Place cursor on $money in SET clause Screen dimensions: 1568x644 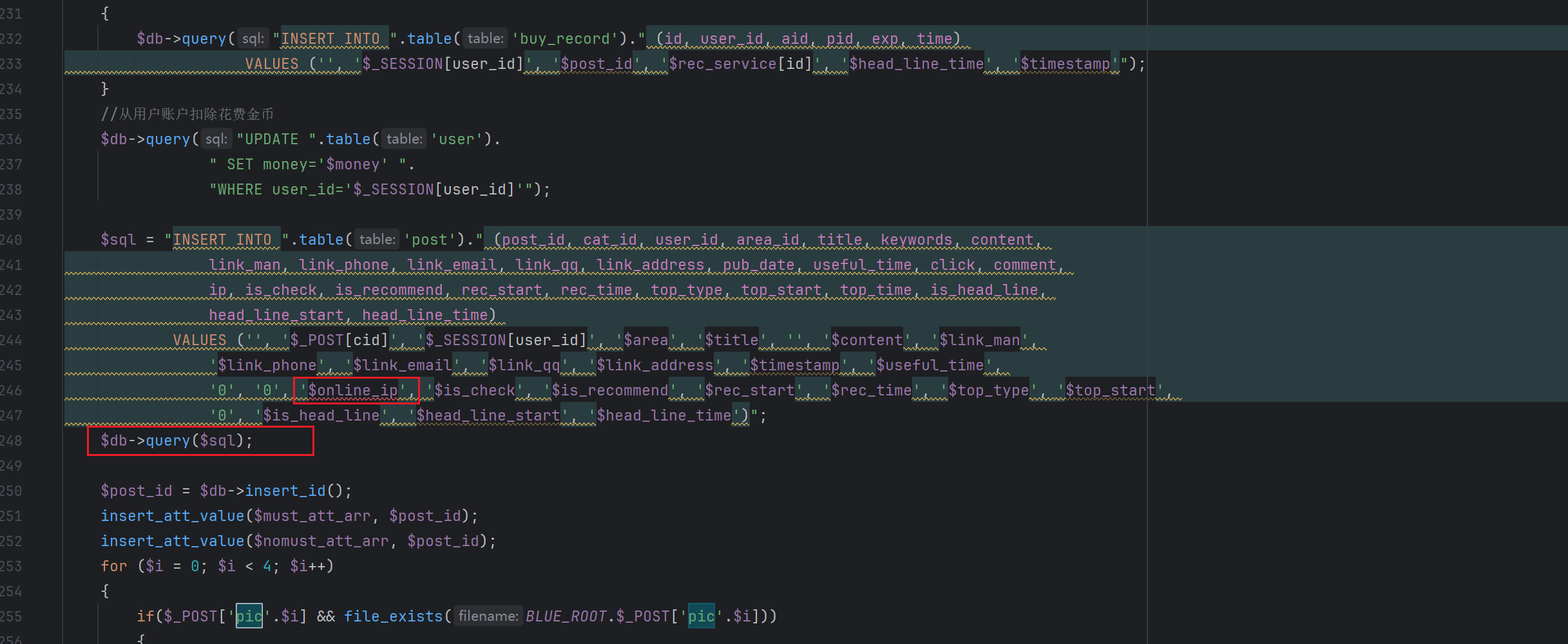pyautogui.click(x=353, y=164)
